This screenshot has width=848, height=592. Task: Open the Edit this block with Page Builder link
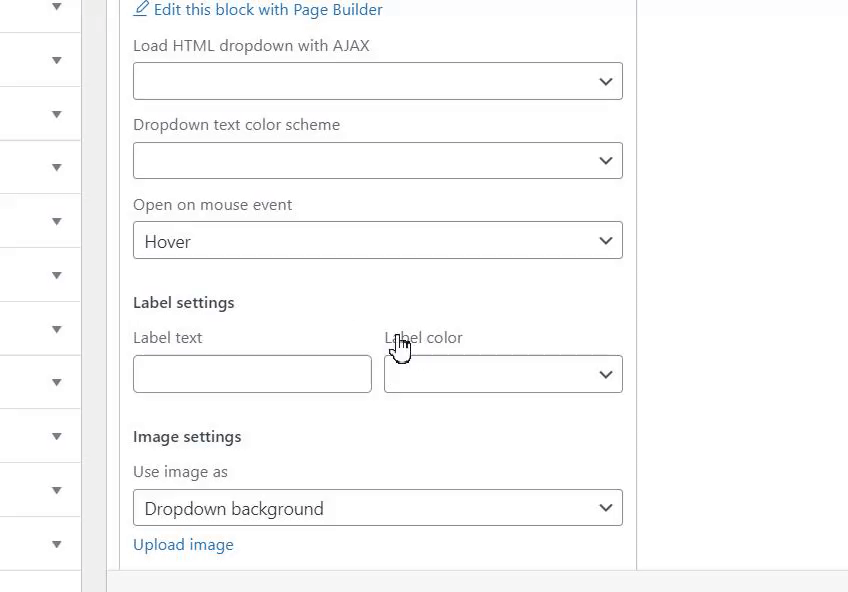coord(267,9)
